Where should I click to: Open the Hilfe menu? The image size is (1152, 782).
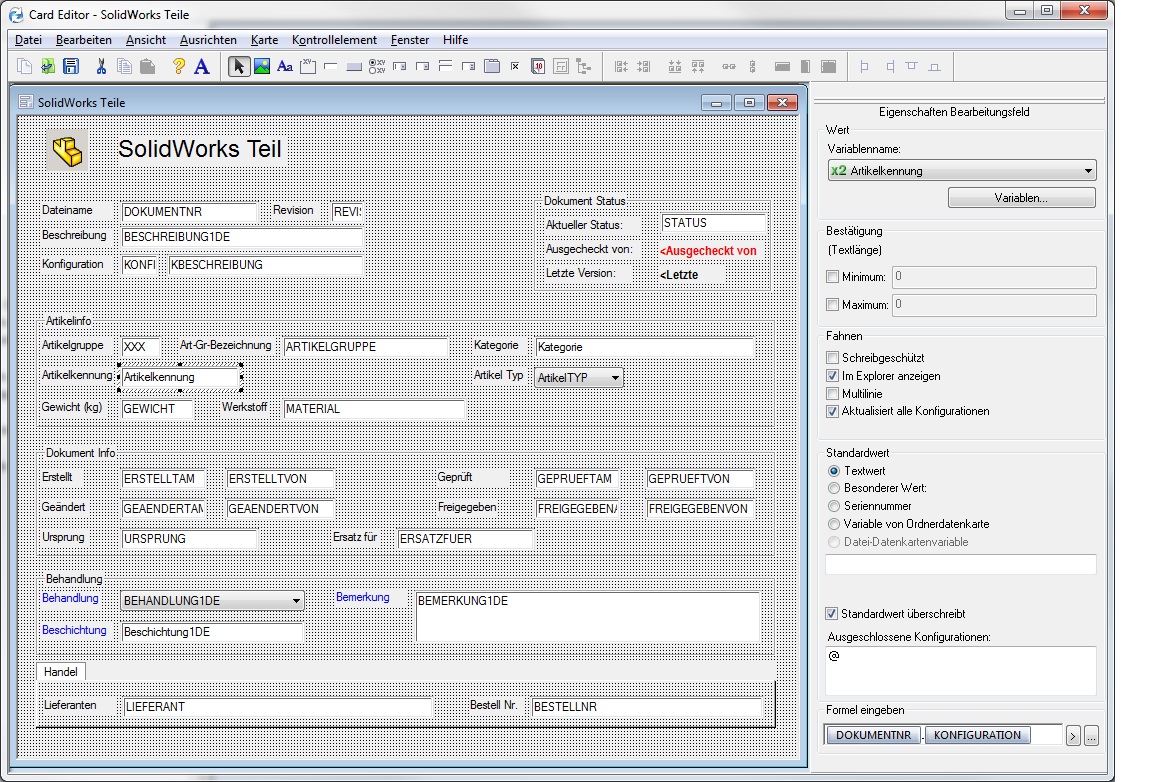(456, 40)
